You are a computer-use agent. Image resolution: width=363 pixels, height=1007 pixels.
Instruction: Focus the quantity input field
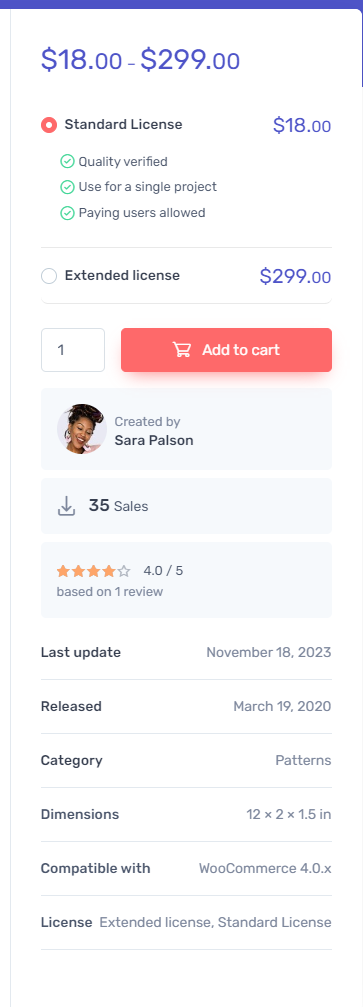[x=73, y=350]
